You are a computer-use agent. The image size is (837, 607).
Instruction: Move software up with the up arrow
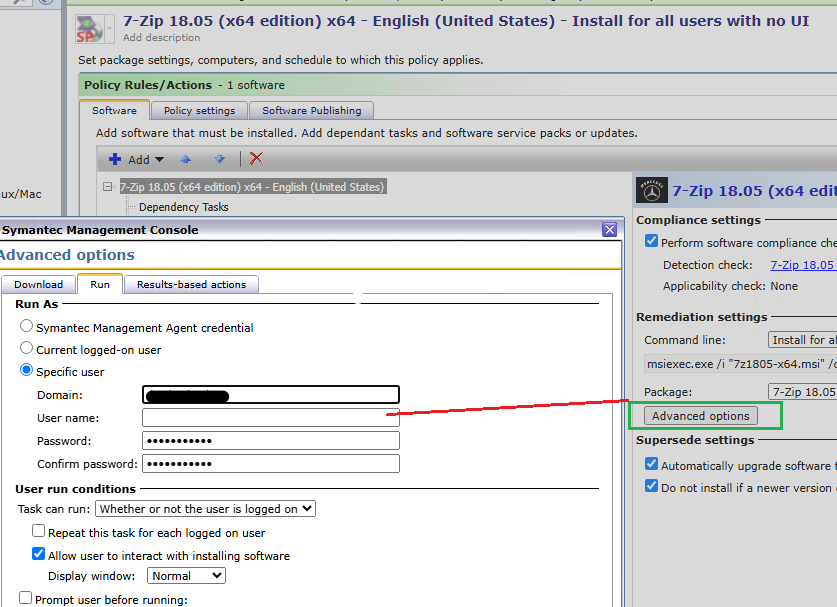pyautogui.click(x=185, y=159)
